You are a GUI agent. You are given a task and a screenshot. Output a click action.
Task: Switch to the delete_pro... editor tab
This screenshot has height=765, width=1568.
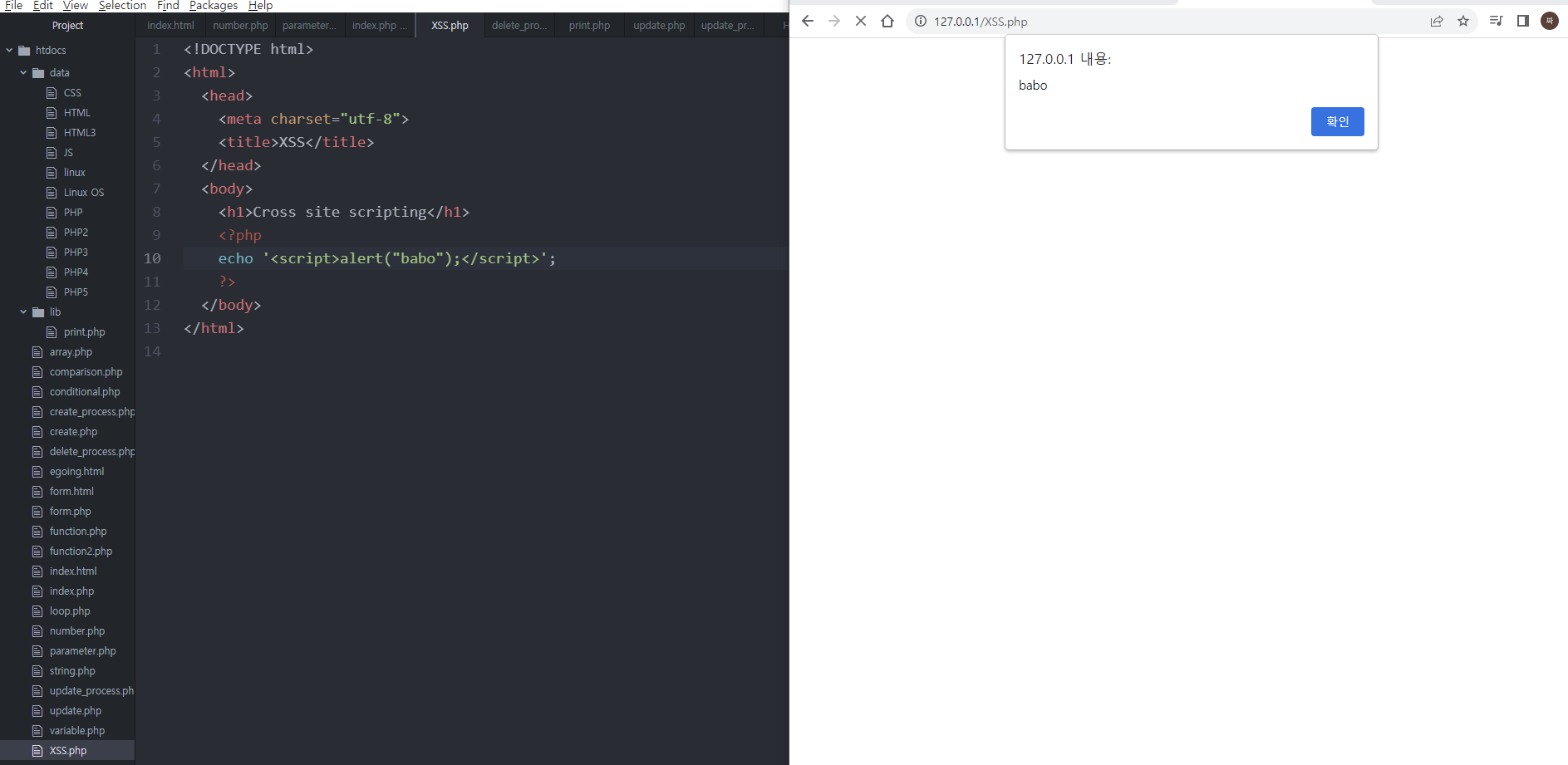tap(519, 26)
